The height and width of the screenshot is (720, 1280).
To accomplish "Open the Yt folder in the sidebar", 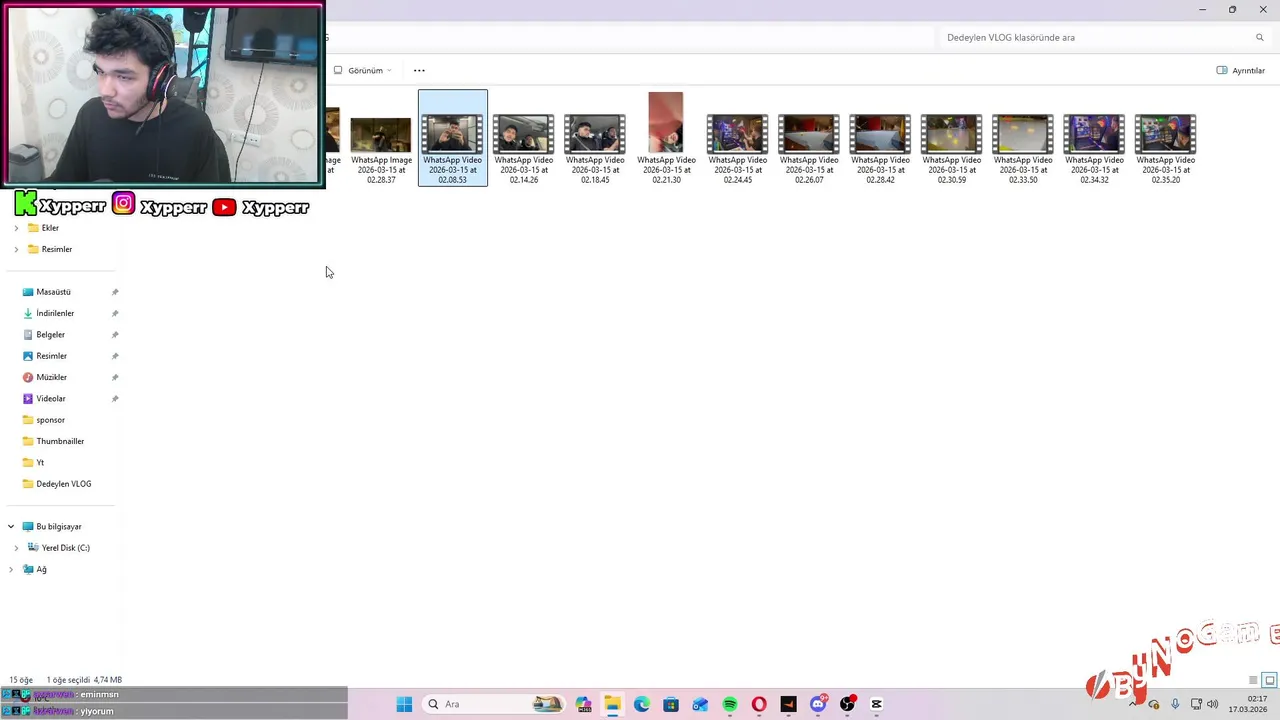I will 40,463.
